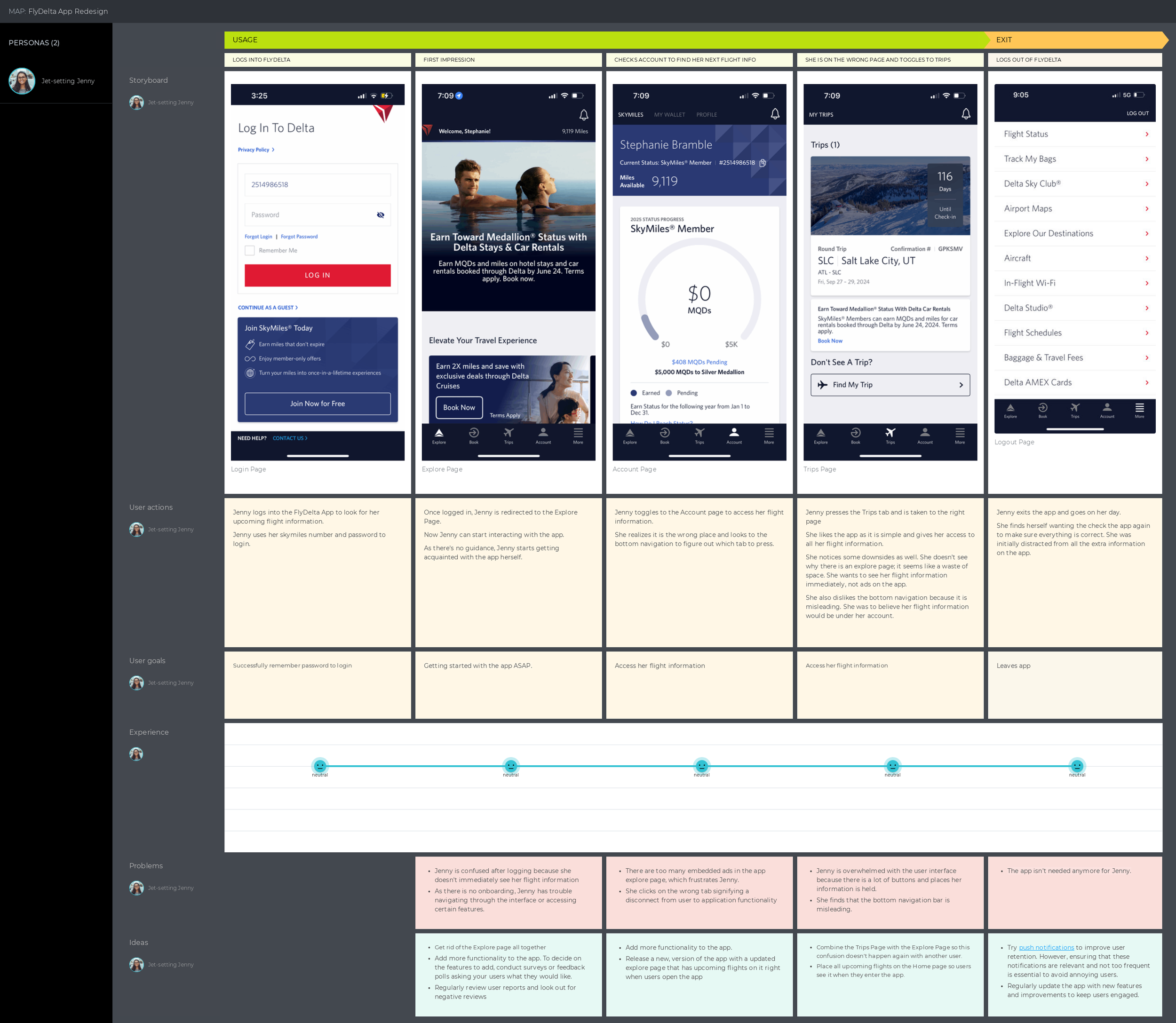This screenshot has width=1176, height=1023.
Task: Click the neutral emoji under Login column
Action: 320,766
